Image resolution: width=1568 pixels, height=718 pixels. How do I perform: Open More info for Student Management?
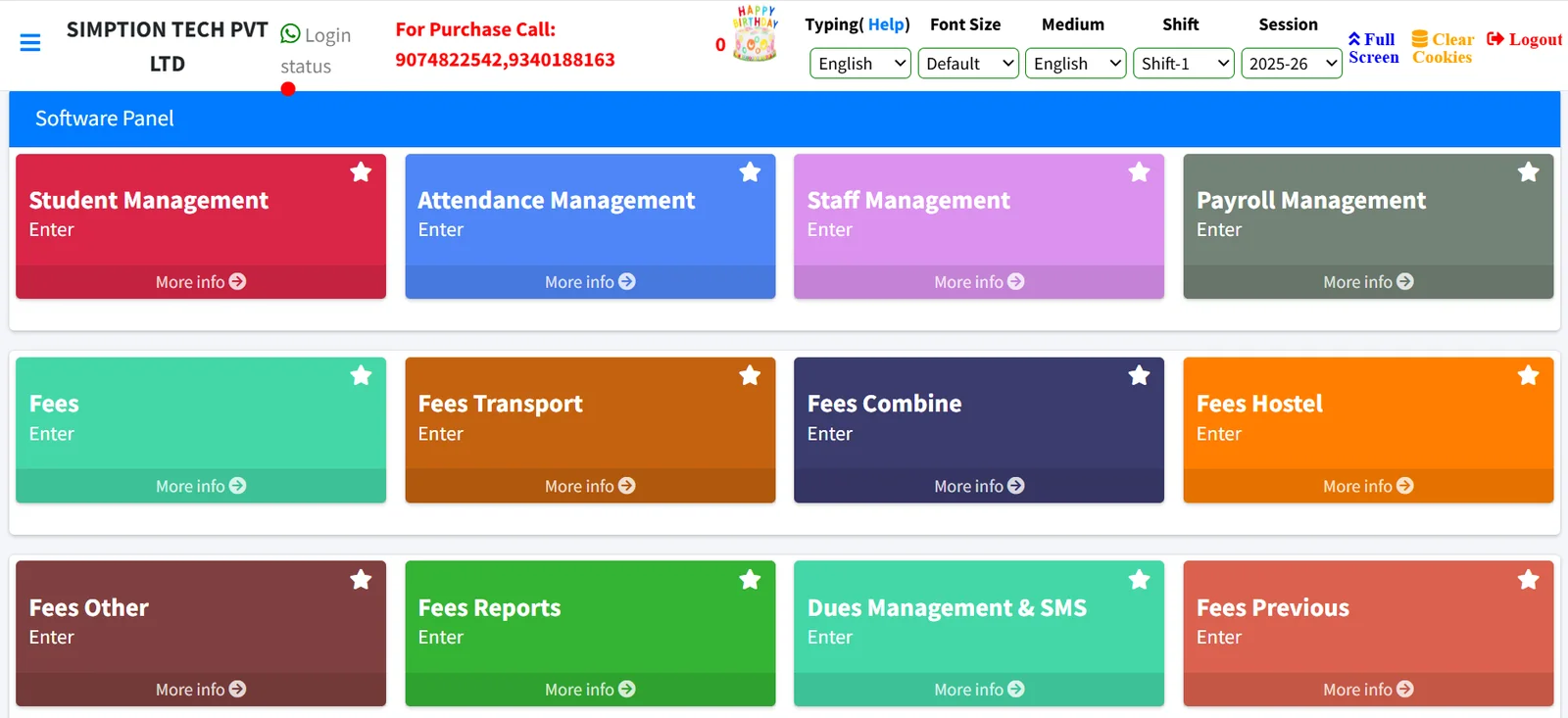pyautogui.click(x=201, y=282)
